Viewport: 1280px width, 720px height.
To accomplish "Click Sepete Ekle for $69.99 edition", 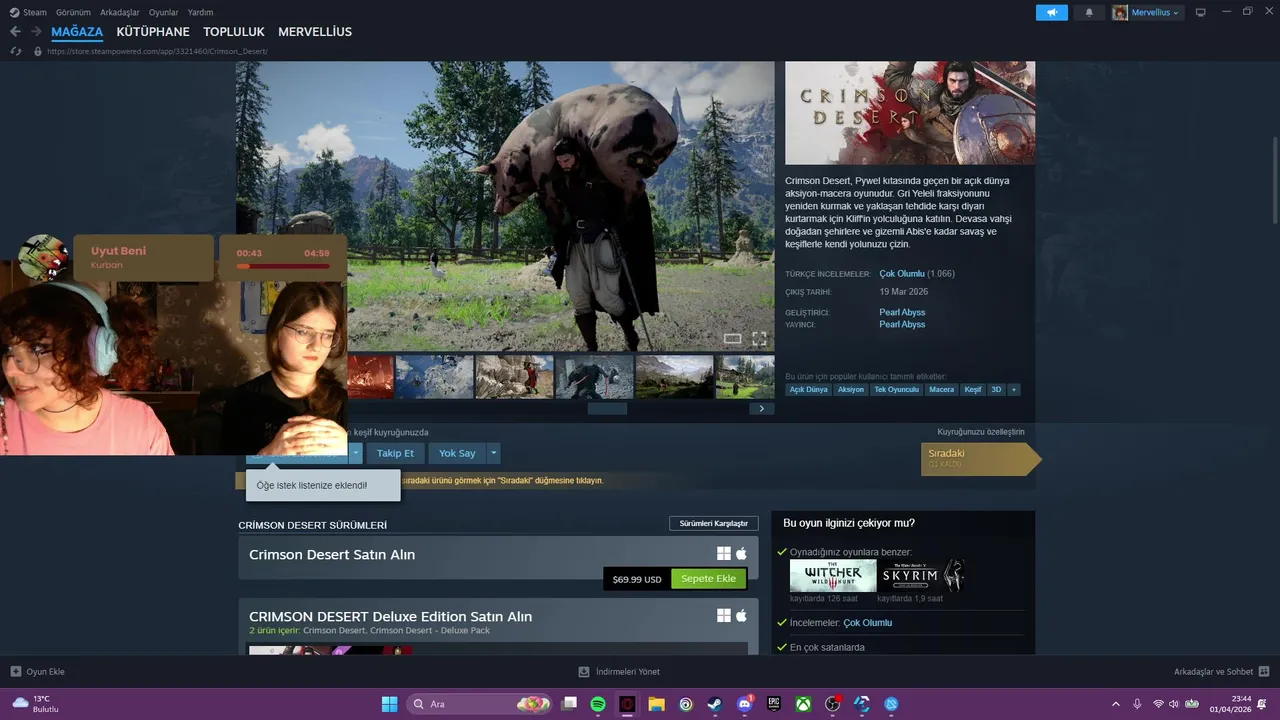I will [x=708, y=579].
